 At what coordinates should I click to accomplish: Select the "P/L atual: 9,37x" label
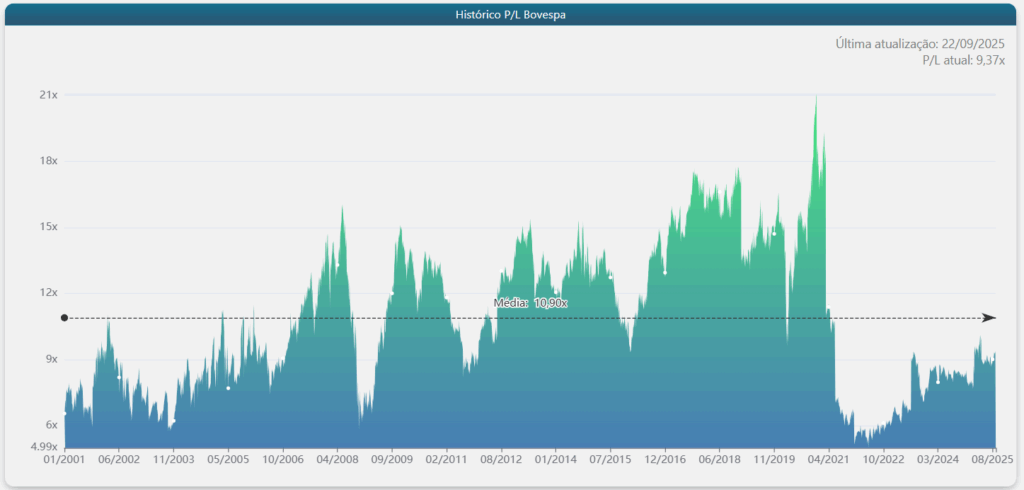click(963, 61)
